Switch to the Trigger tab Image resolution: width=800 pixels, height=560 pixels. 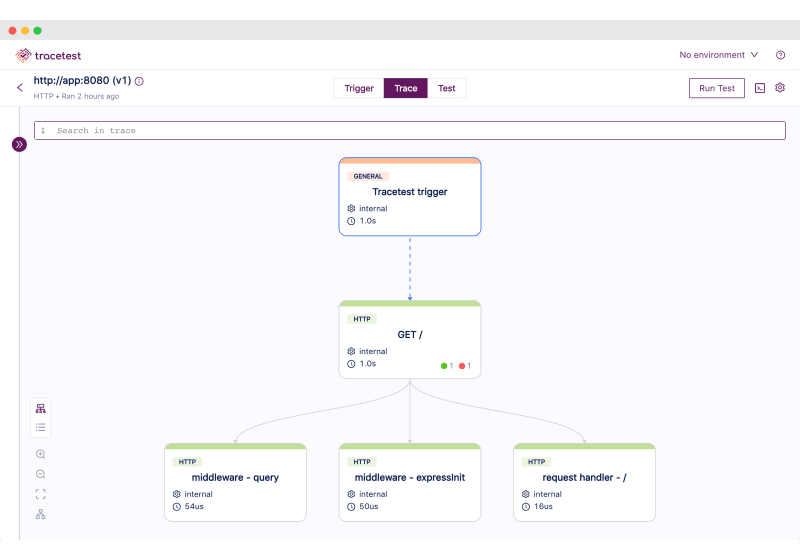pyautogui.click(x=359, y=88)
